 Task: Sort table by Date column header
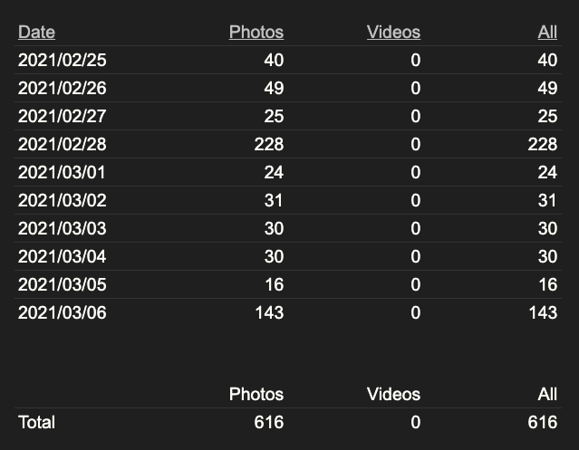(x=37, y=32)
